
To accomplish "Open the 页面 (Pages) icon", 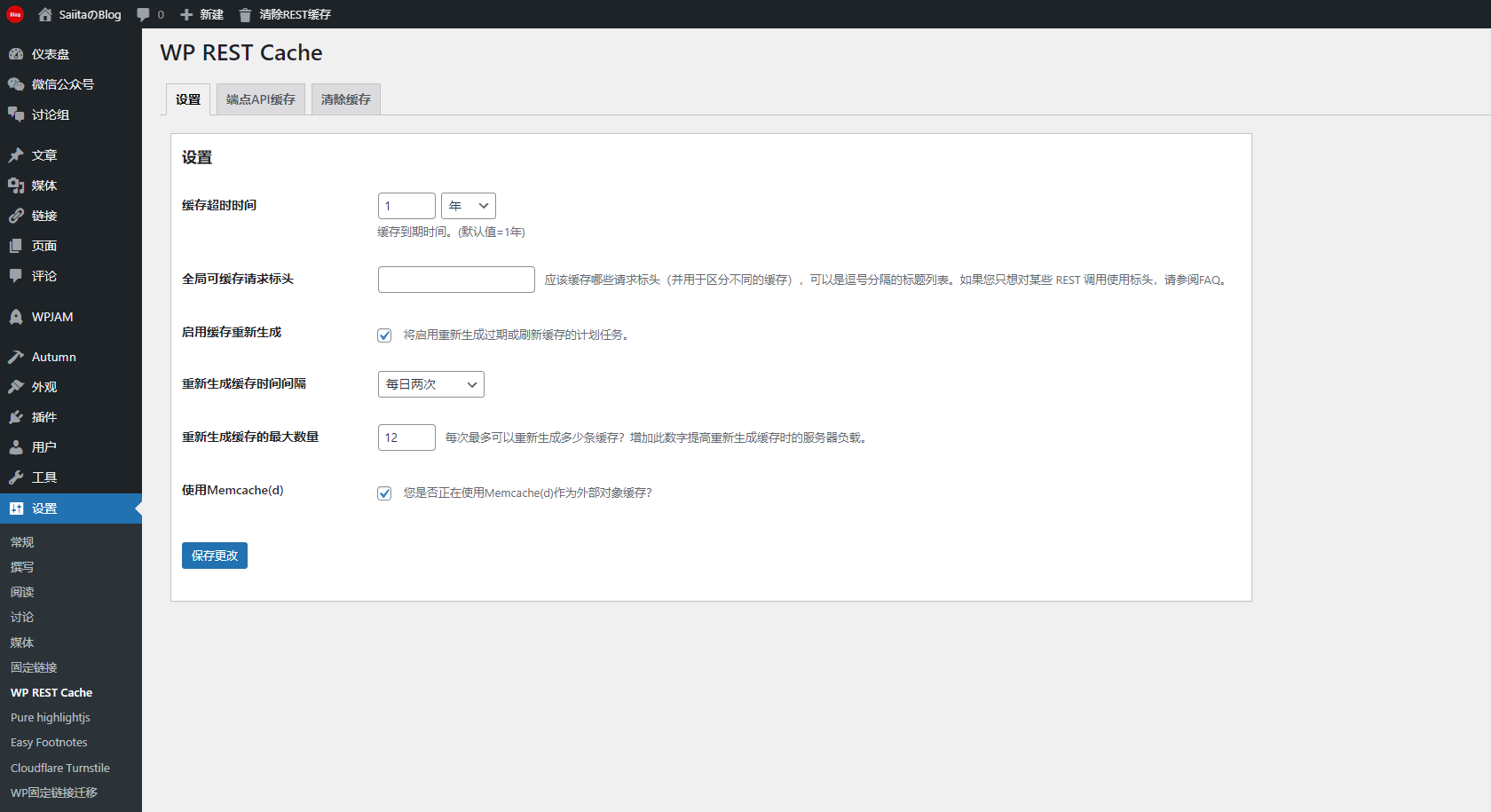I will click(x=16, y=245).
